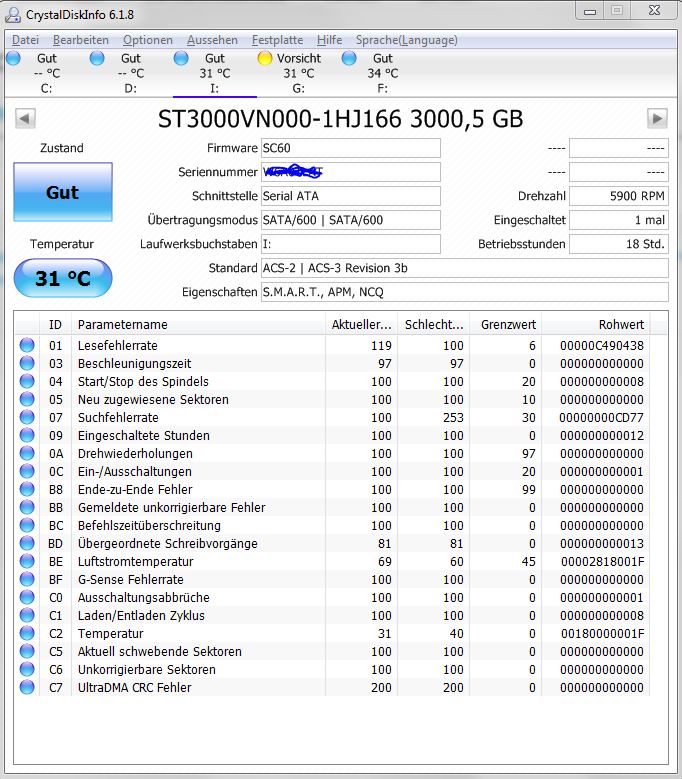The image size is (682, 779).
Task: Click the drive title ST3000VN000-1HJ166 3000,5 GB
Action: click(341, 119)
